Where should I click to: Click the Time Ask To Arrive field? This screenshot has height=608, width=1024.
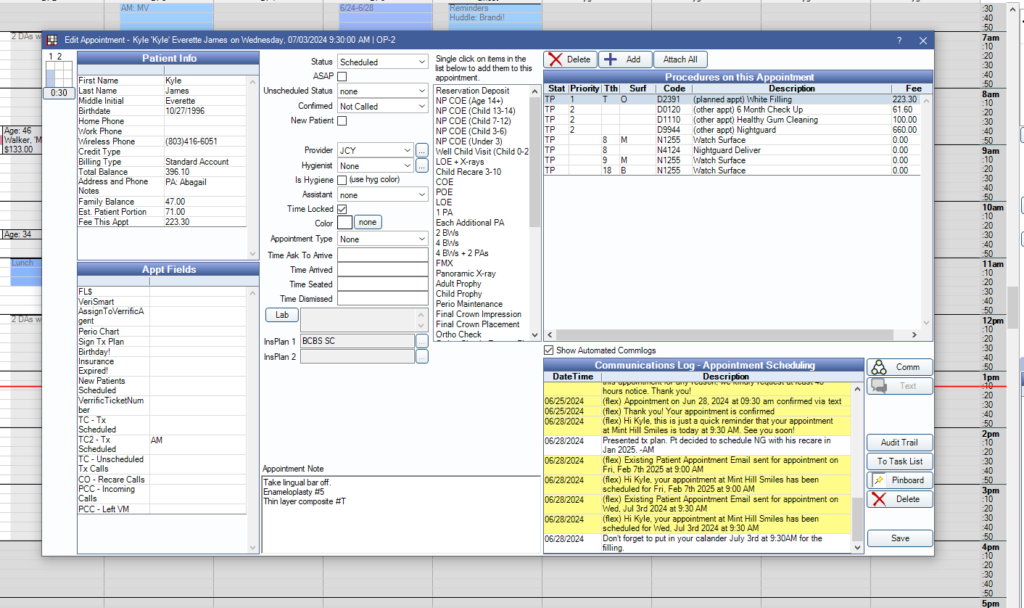tap(383, 255)
